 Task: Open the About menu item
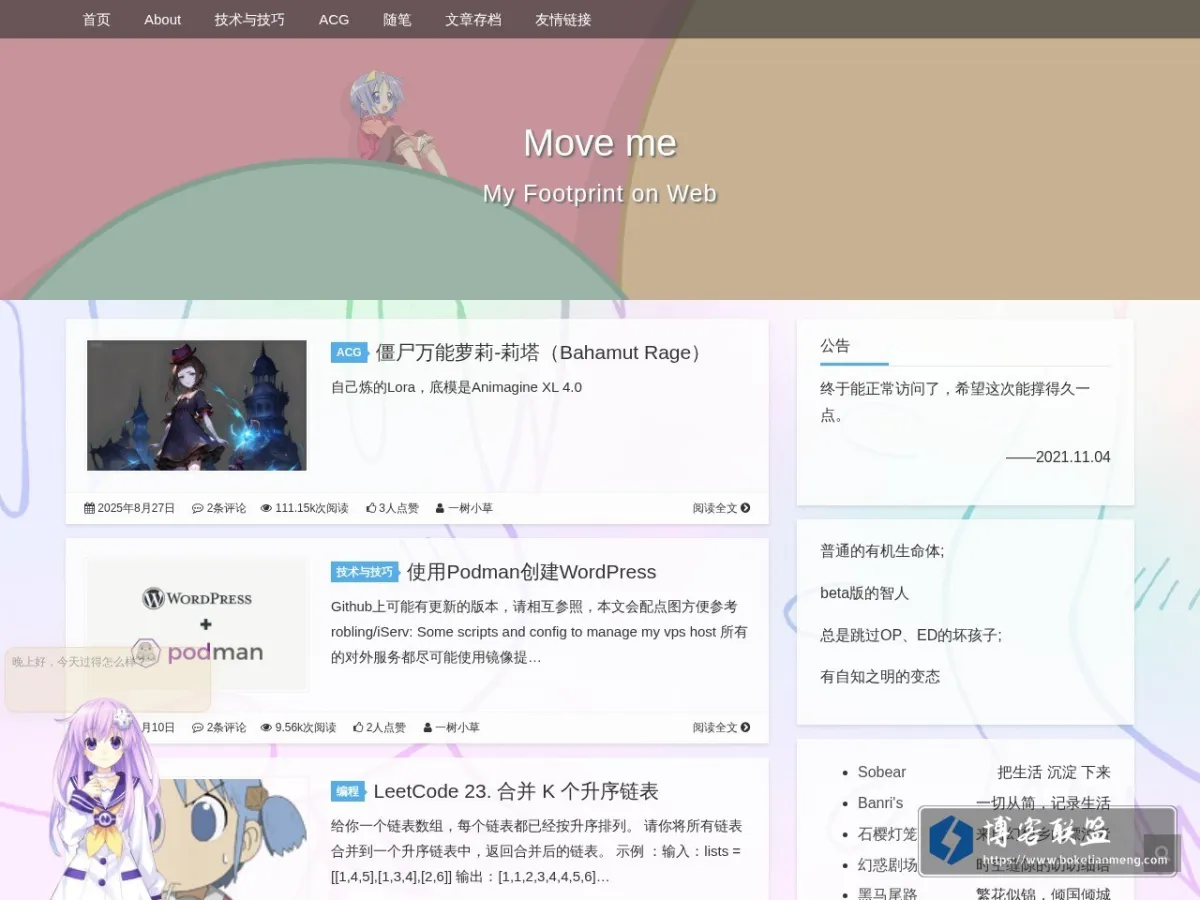(x=162, y=19)
